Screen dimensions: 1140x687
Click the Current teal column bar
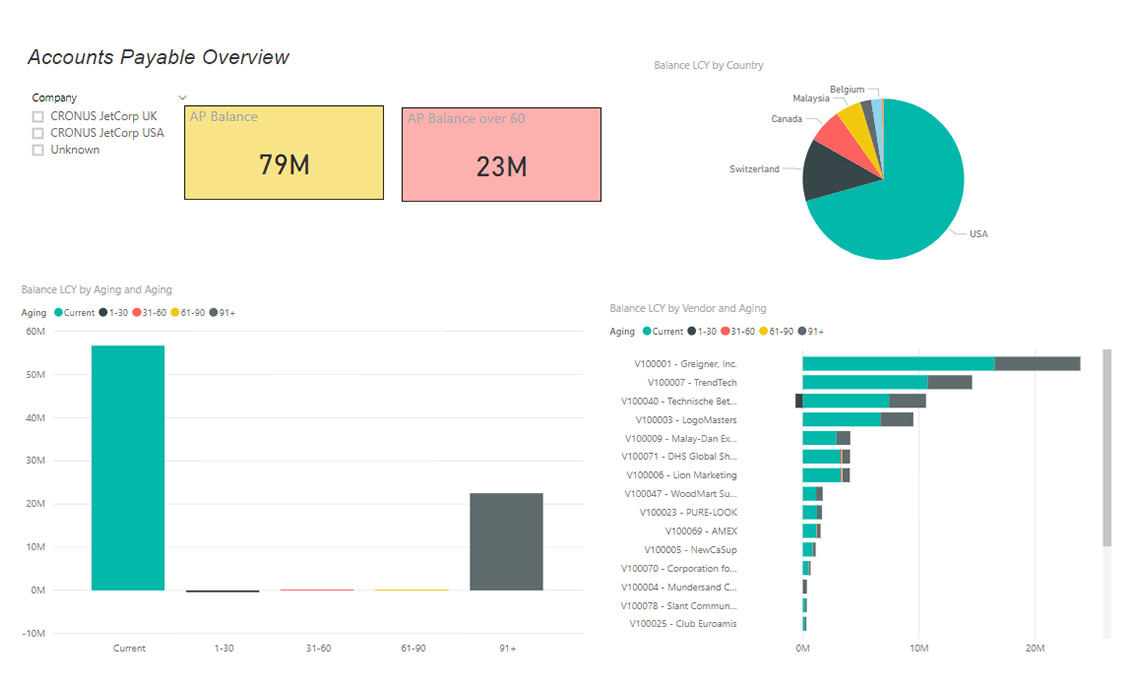pyautogui.click(x=128, y=467)
